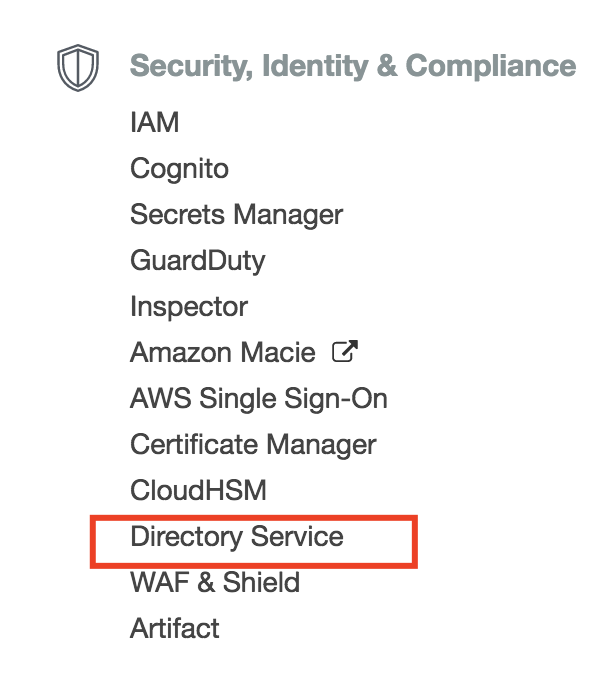Select Artifact at the bottom of the list
This screenshot has height=688, width=608.
coord(174,629)
